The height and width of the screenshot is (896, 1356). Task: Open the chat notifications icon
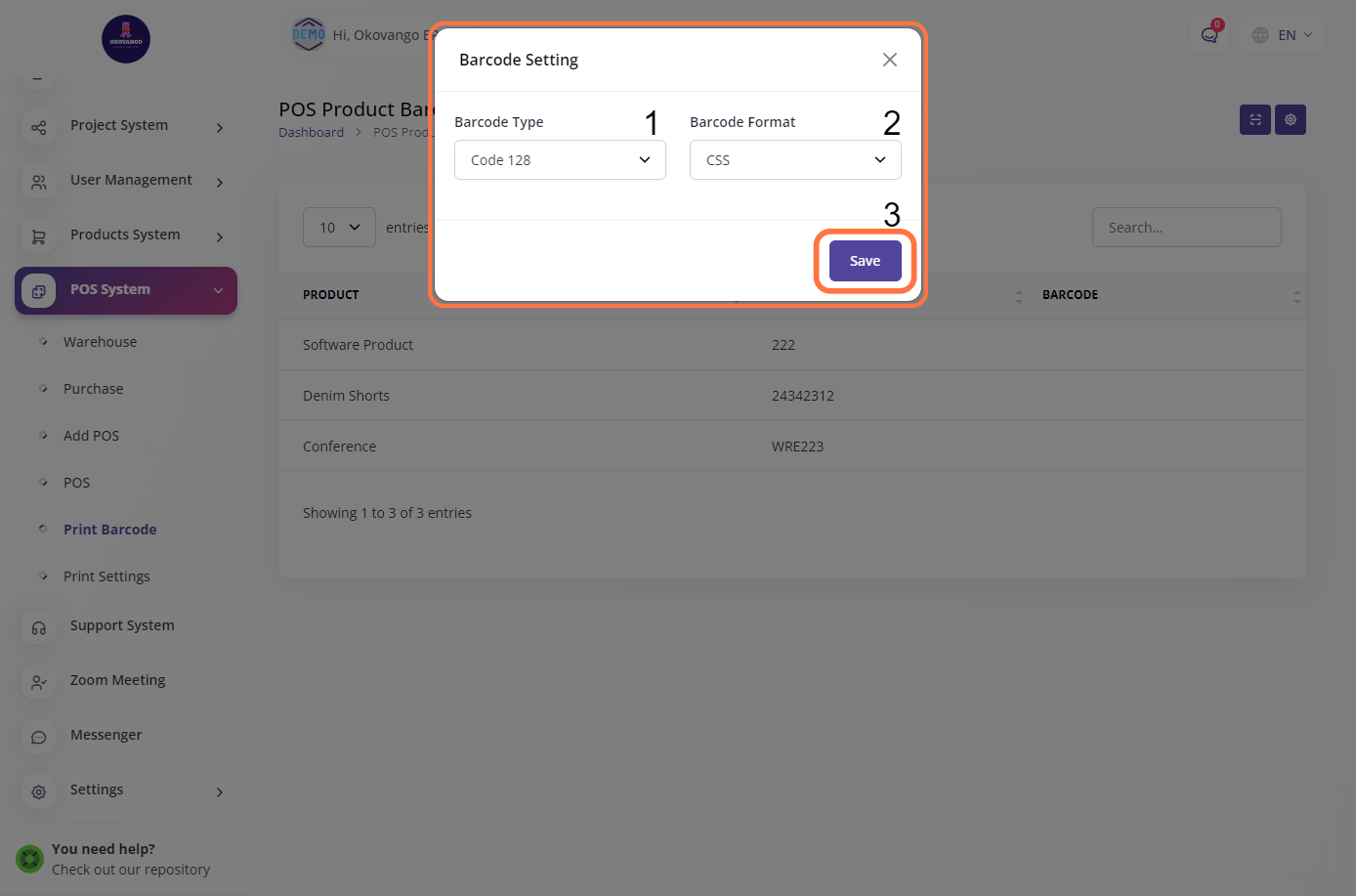[1209, 35]
